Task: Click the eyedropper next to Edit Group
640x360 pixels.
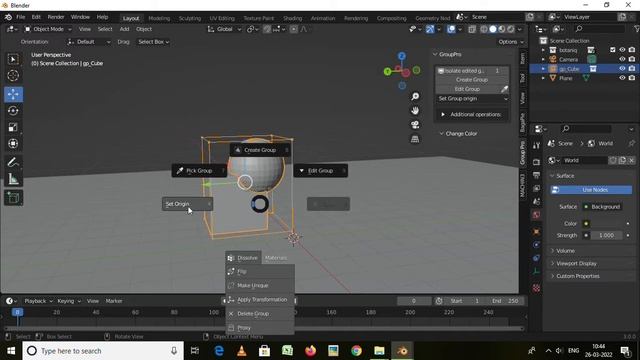Action: pyautogui.click(x=504, y=89)
